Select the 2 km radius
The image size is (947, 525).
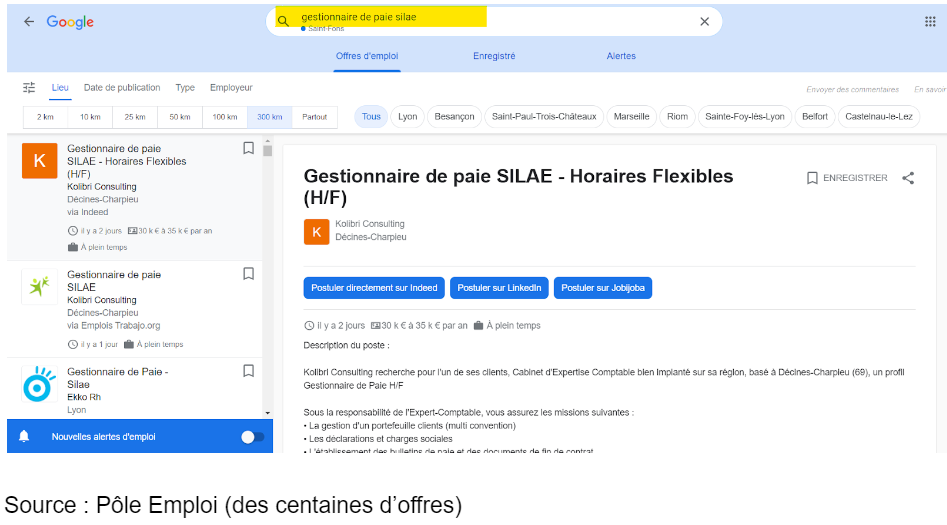tap(45, 117)
